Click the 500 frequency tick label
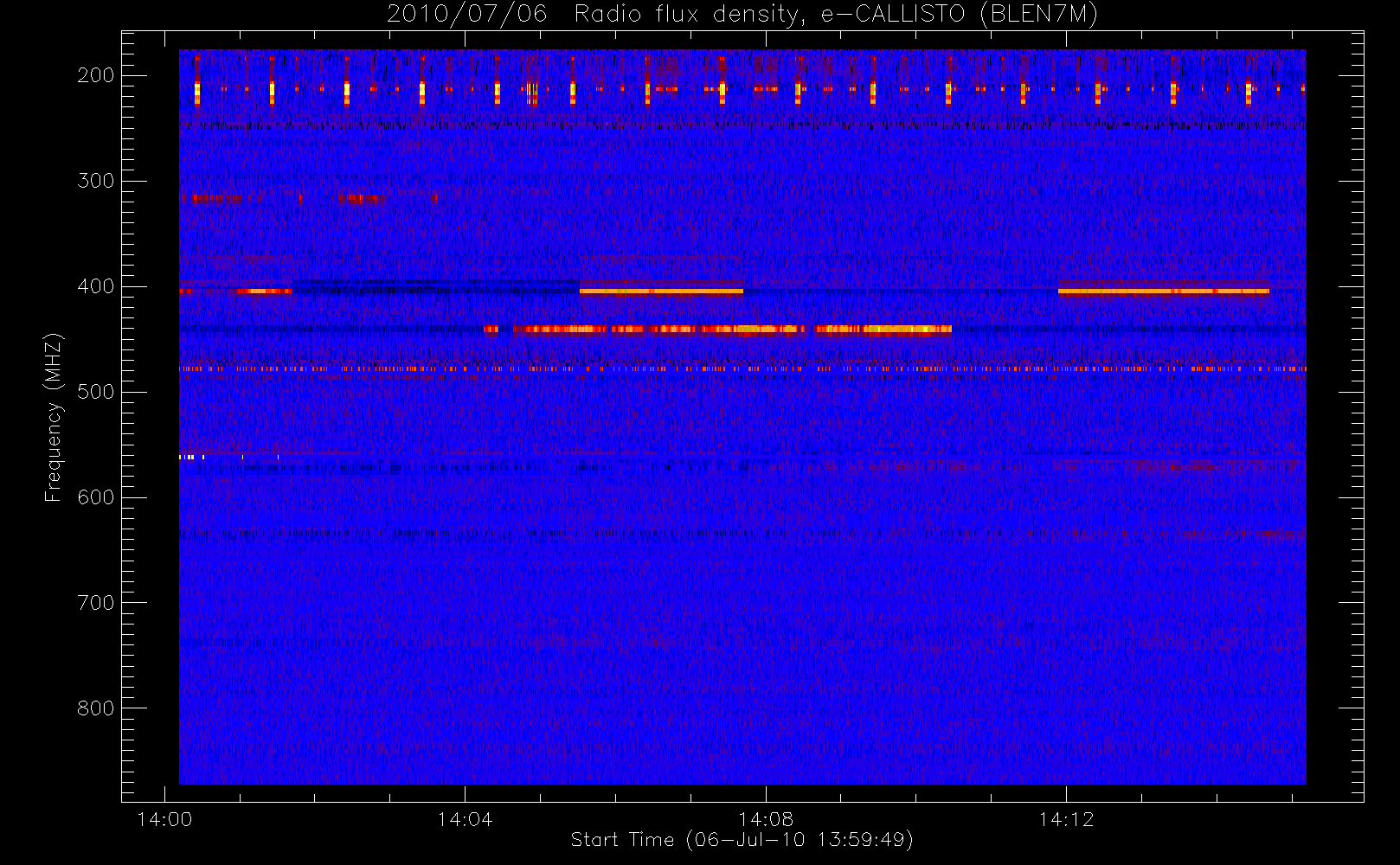The height and width of the screenshot is (865, 1400). pos(96,392)
